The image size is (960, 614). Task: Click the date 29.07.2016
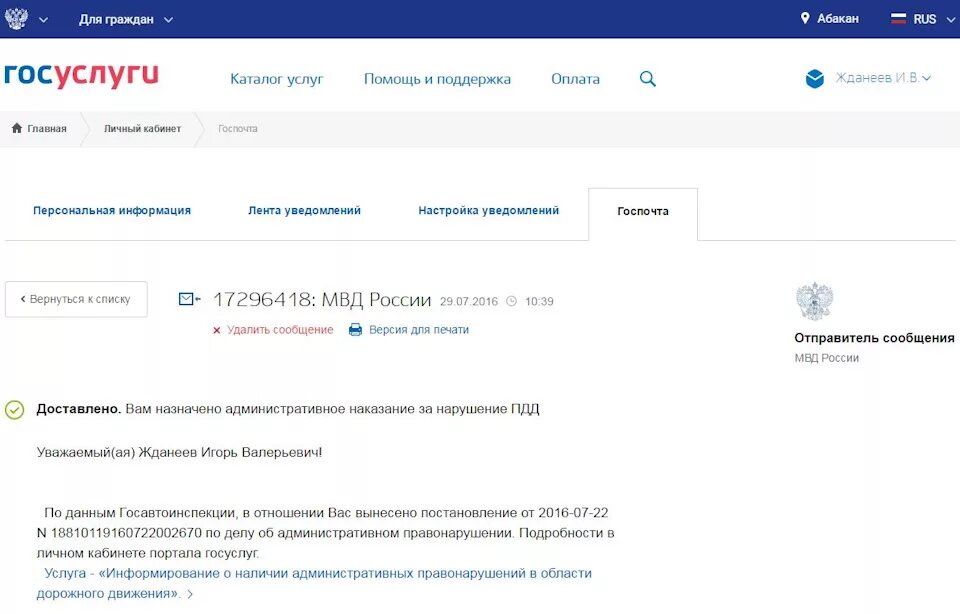(x=469, y=301)
